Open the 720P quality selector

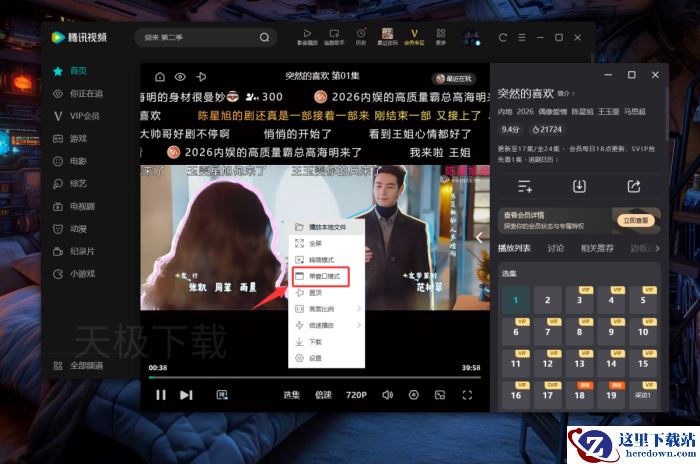click(356, 395)
